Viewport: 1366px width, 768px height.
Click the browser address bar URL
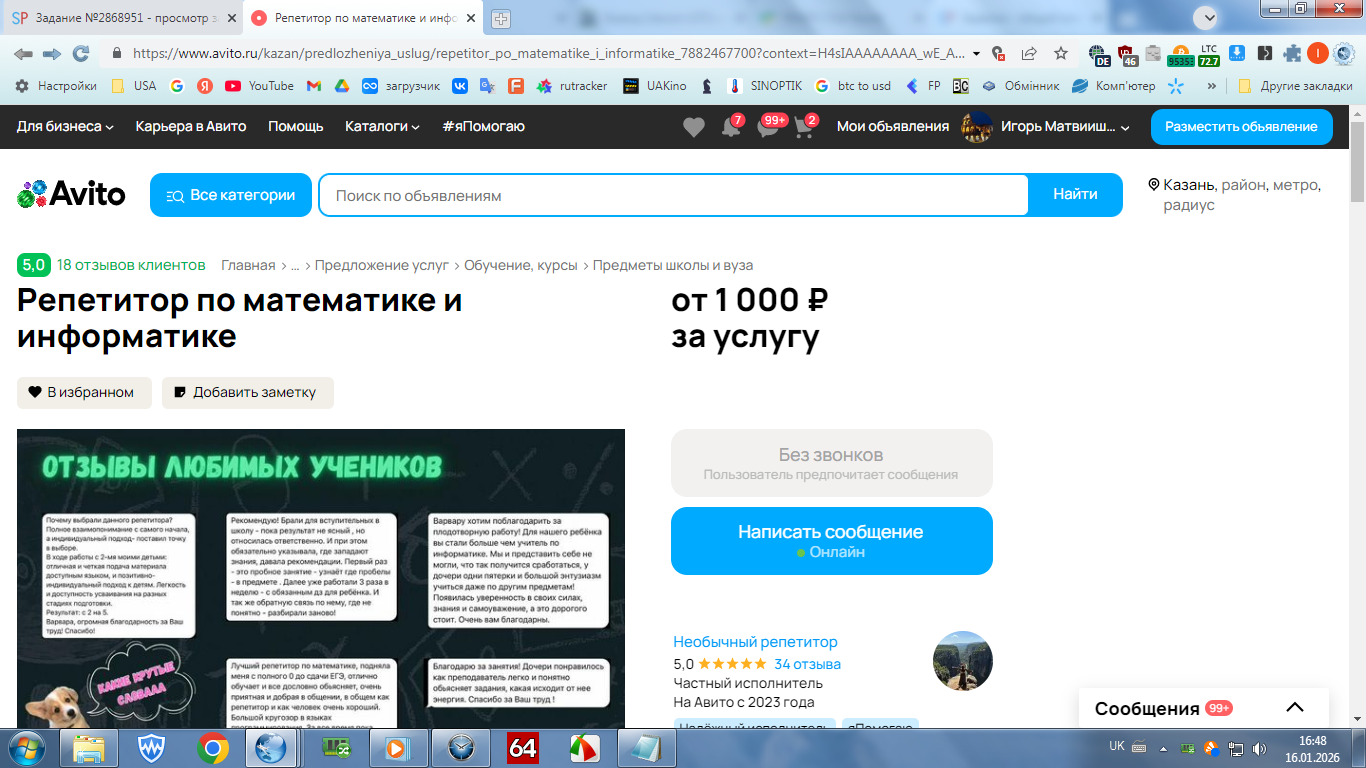[549, 53]
